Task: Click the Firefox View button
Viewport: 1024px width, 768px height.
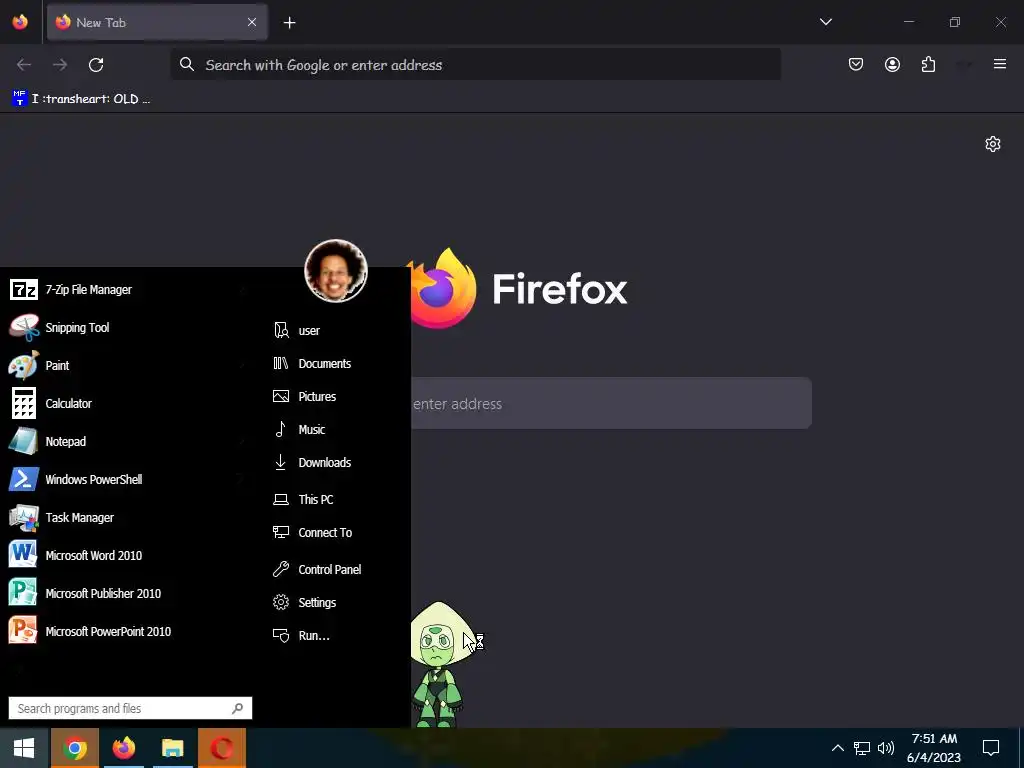Action: click(x=20, y=22)
